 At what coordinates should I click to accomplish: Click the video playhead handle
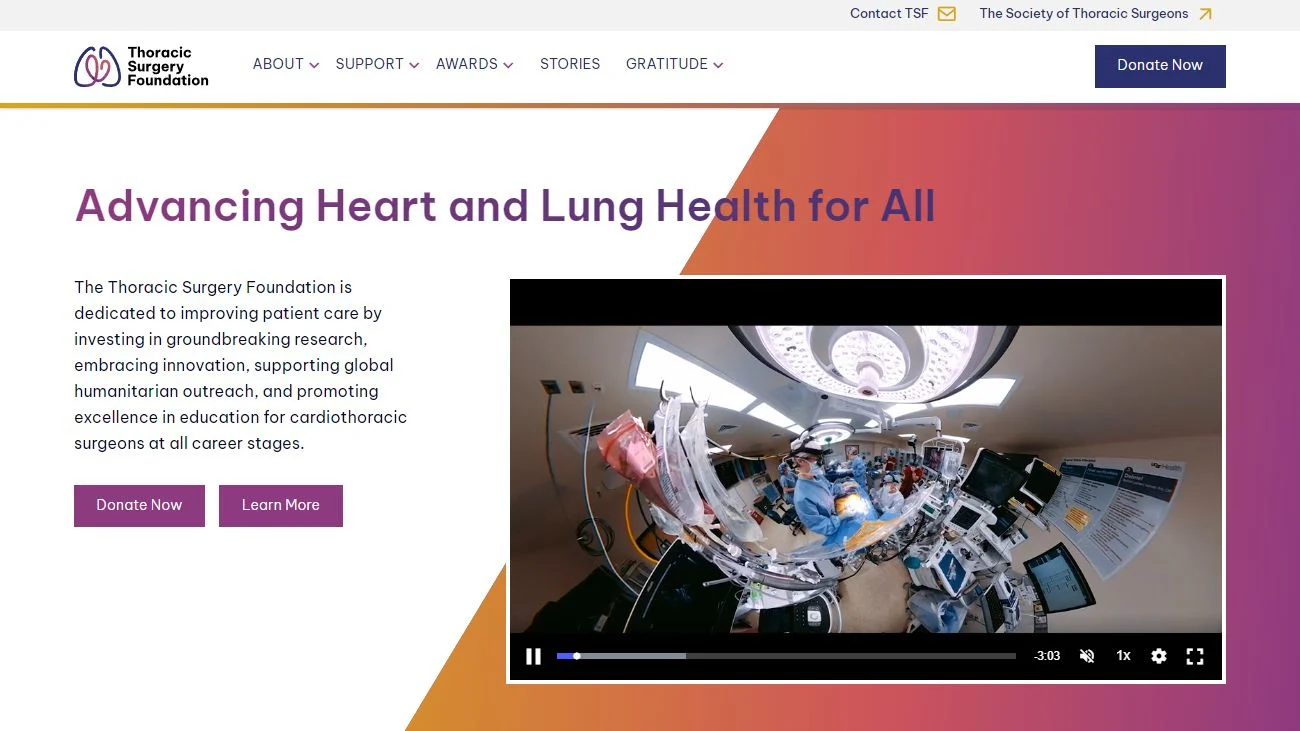coord(577,656)
